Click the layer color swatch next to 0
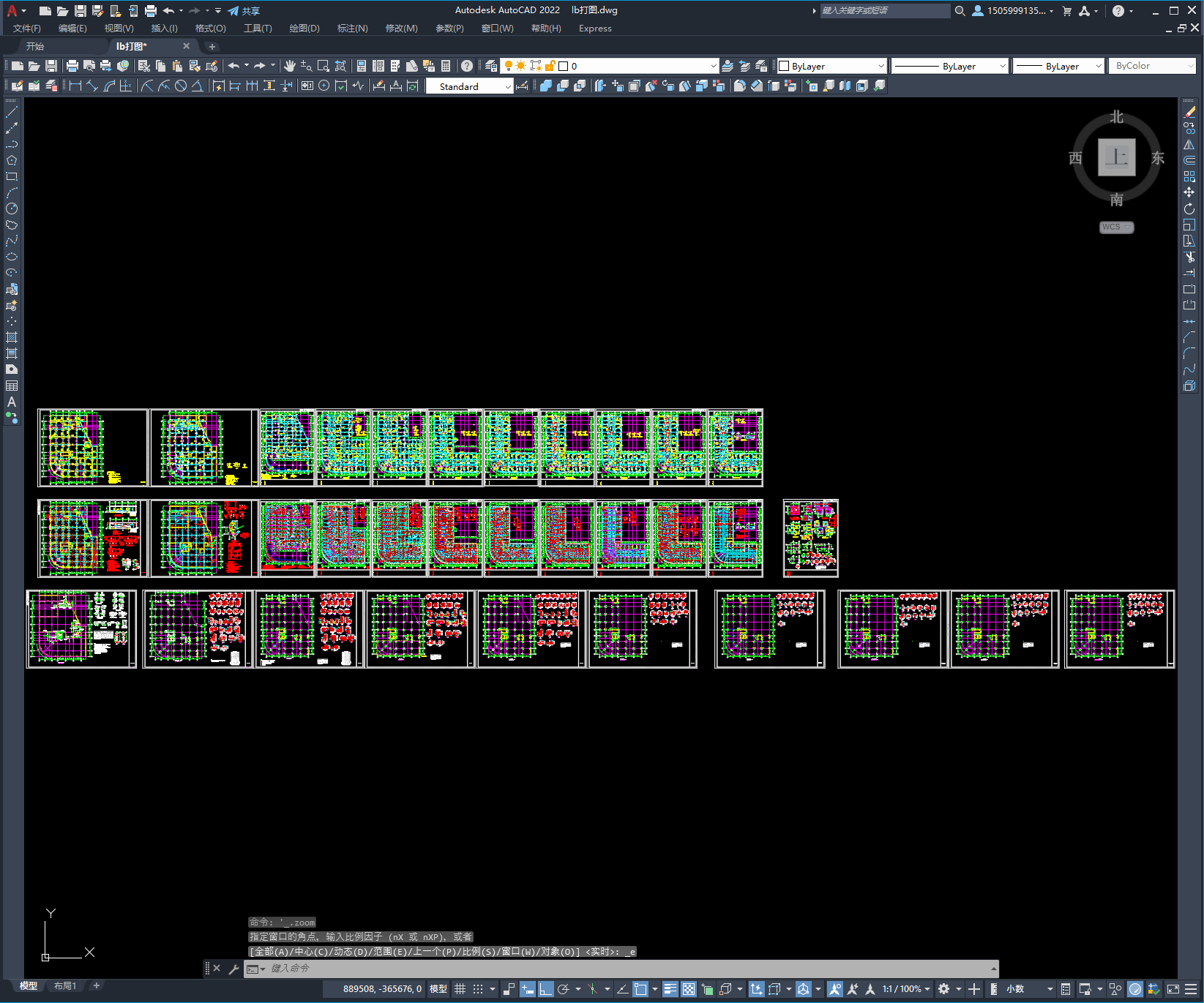The height and width of the screenshot is (1003, 1204). point(564,66)
